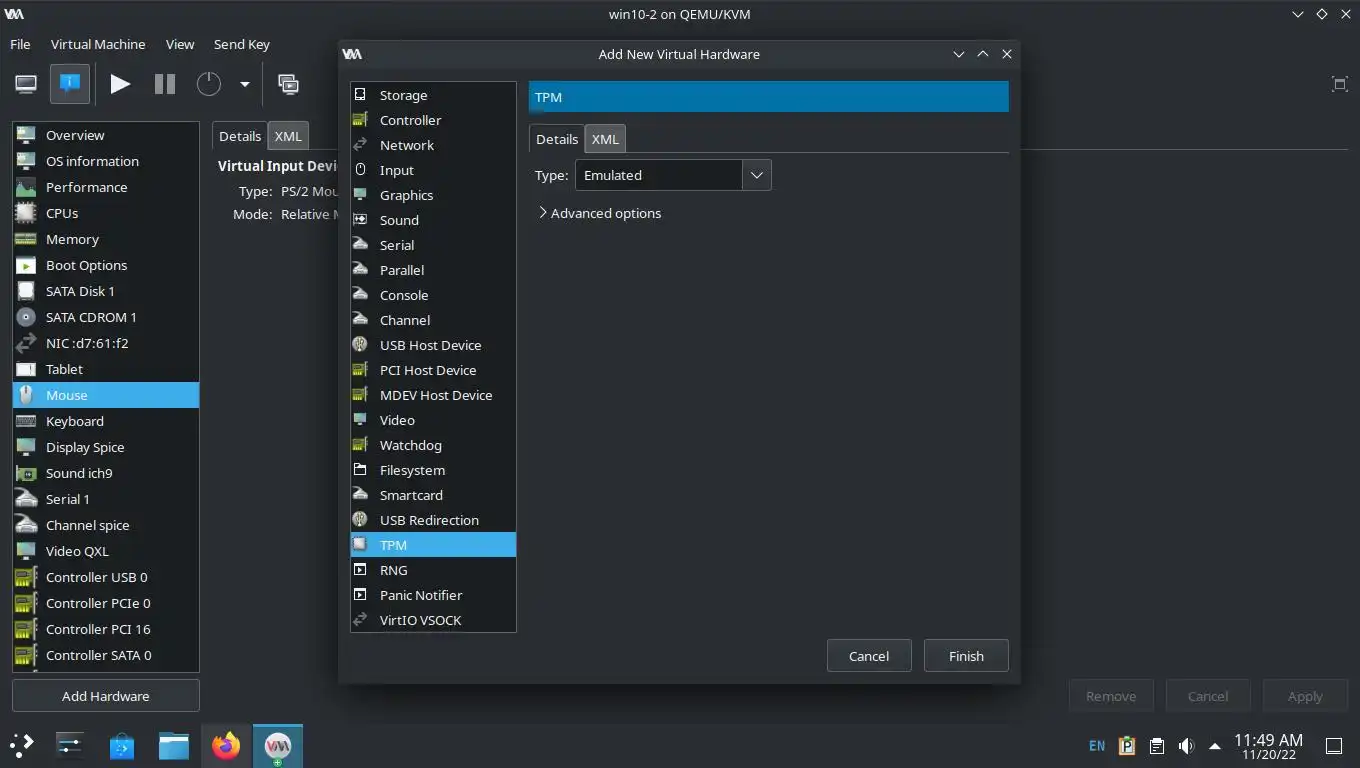1360x768 pixels.
Task: Select Filesystem hardware type
Action: pos(433,470)
